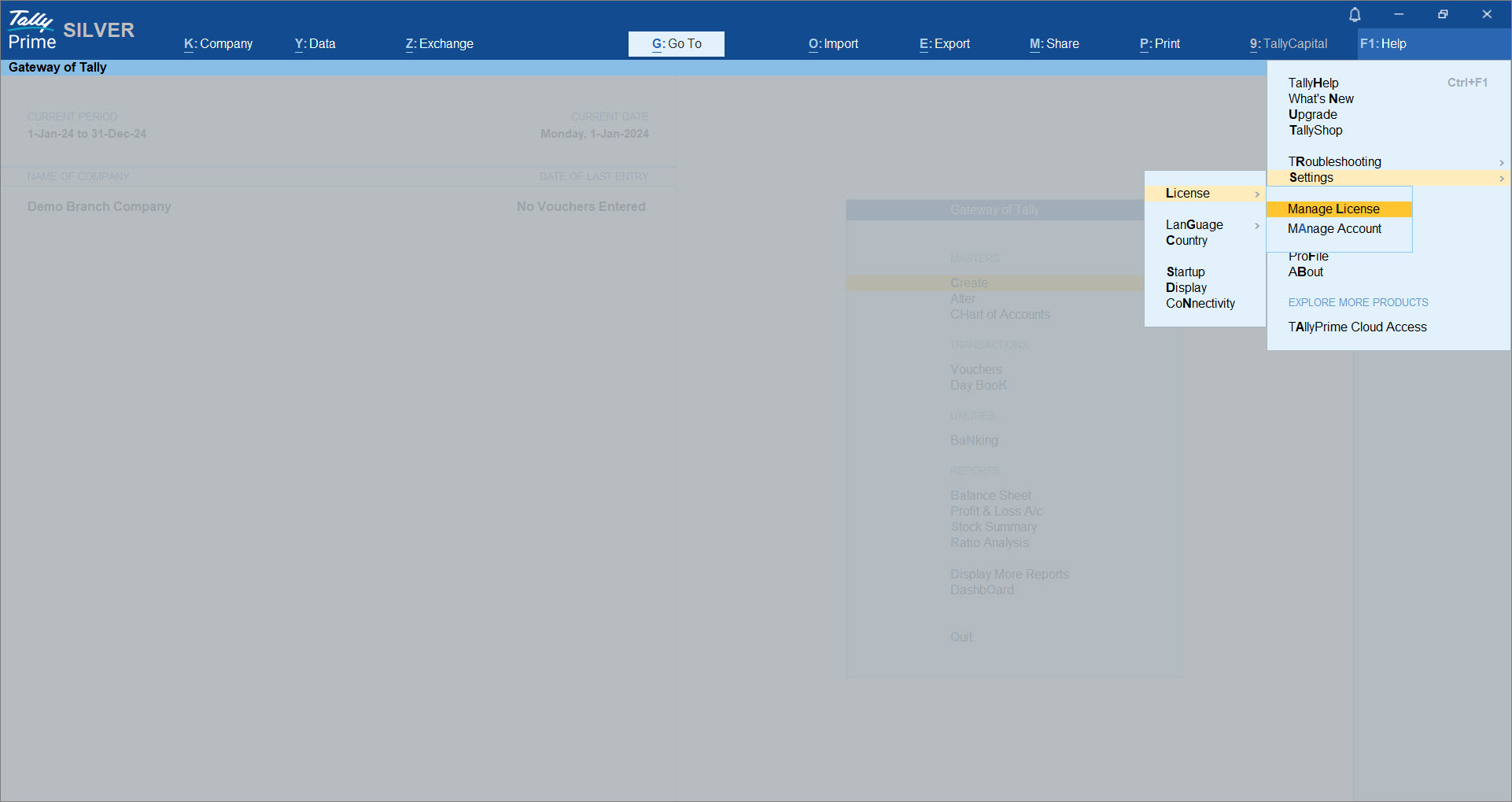The image size is (1512, 802).
Task: Select License in Settings submenu
Action: coord(1204,194)
